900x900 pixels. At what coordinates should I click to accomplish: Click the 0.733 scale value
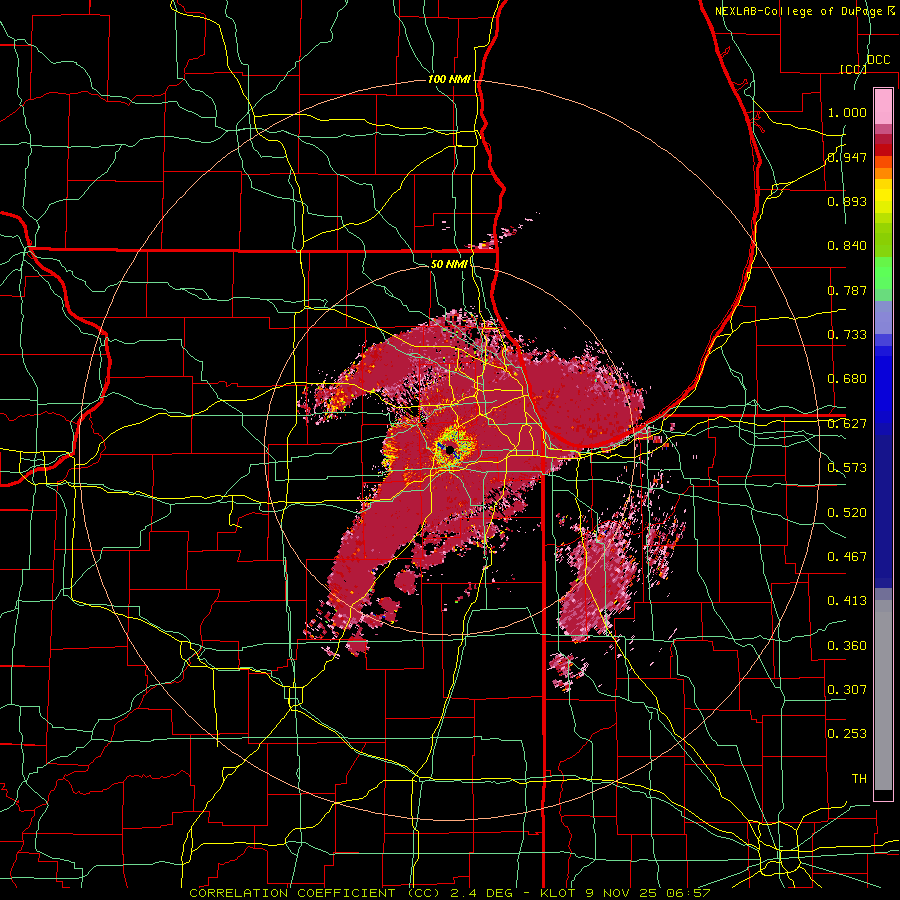(847, 335)
